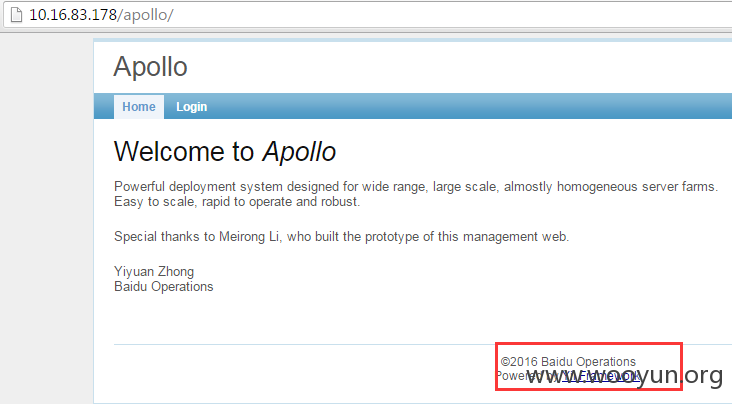
Task: Click the 'Special thanks to Meirong Li' sentence
Action: 341,236
